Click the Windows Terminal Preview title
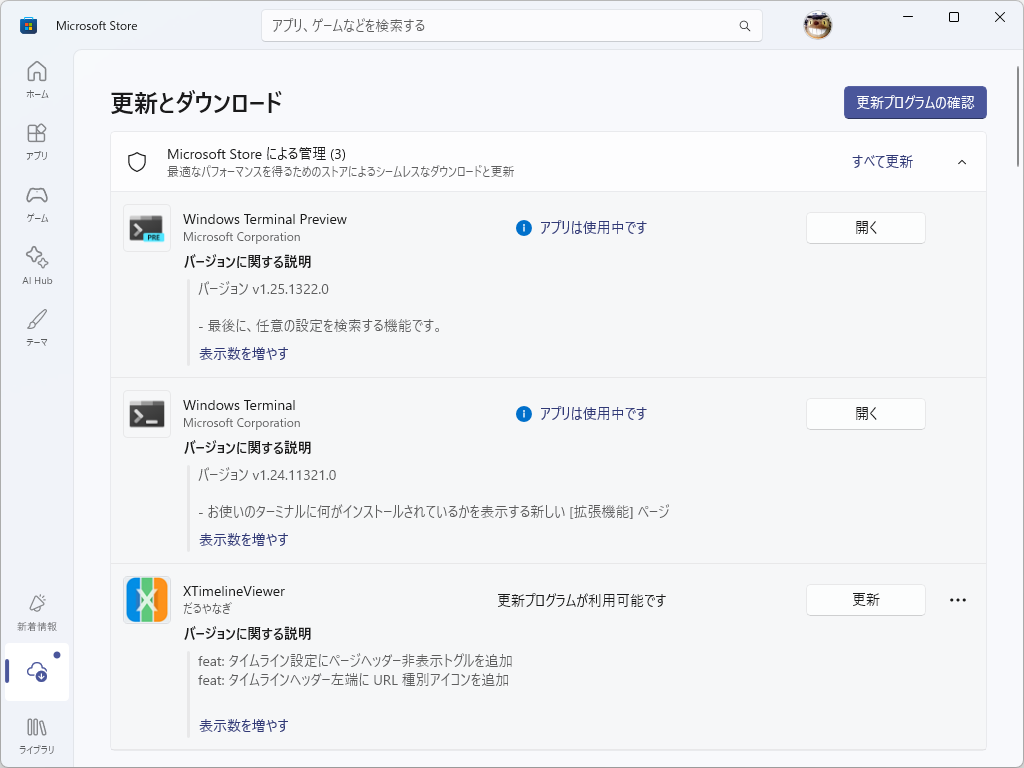Image resolution: width=1024 pixels, height=768 pixels. click(x=264, y=219)
